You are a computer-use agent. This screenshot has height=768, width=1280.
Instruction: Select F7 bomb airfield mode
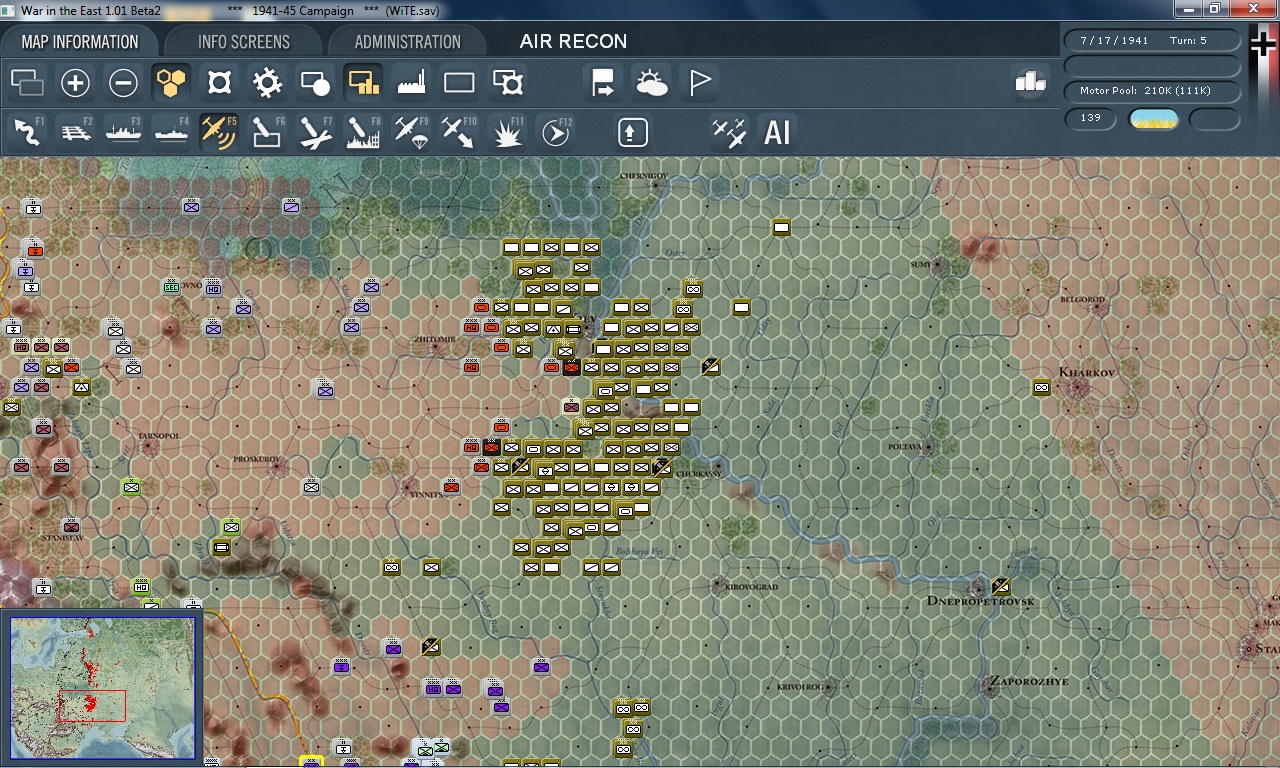click(x=315, y=132)
